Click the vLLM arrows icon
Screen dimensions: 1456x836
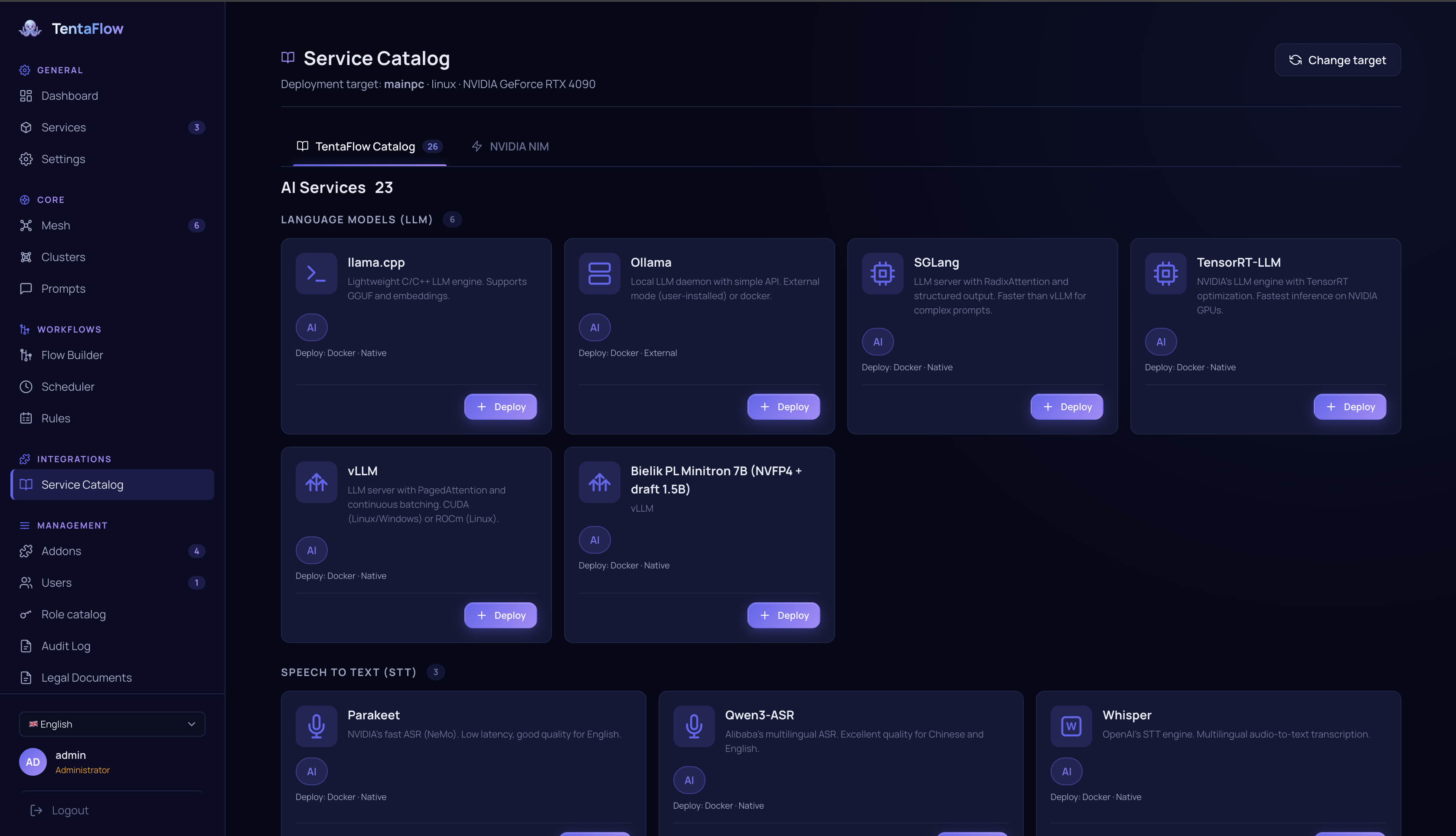pyautogui.click(x=317, y=482)
